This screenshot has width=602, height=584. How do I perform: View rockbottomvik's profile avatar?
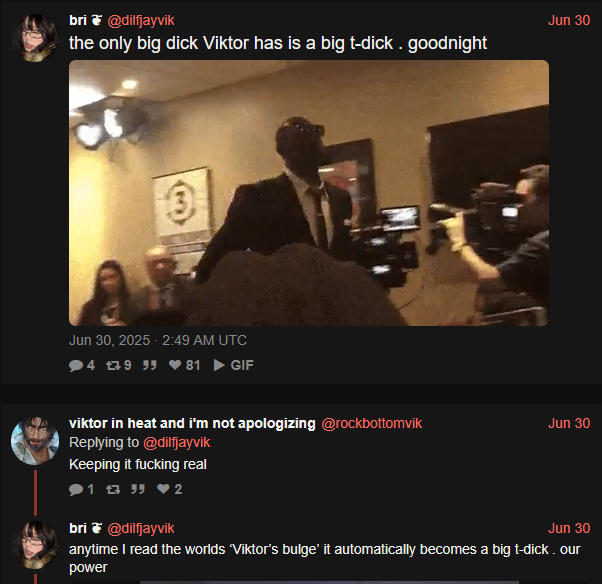[x=35, y=441]
